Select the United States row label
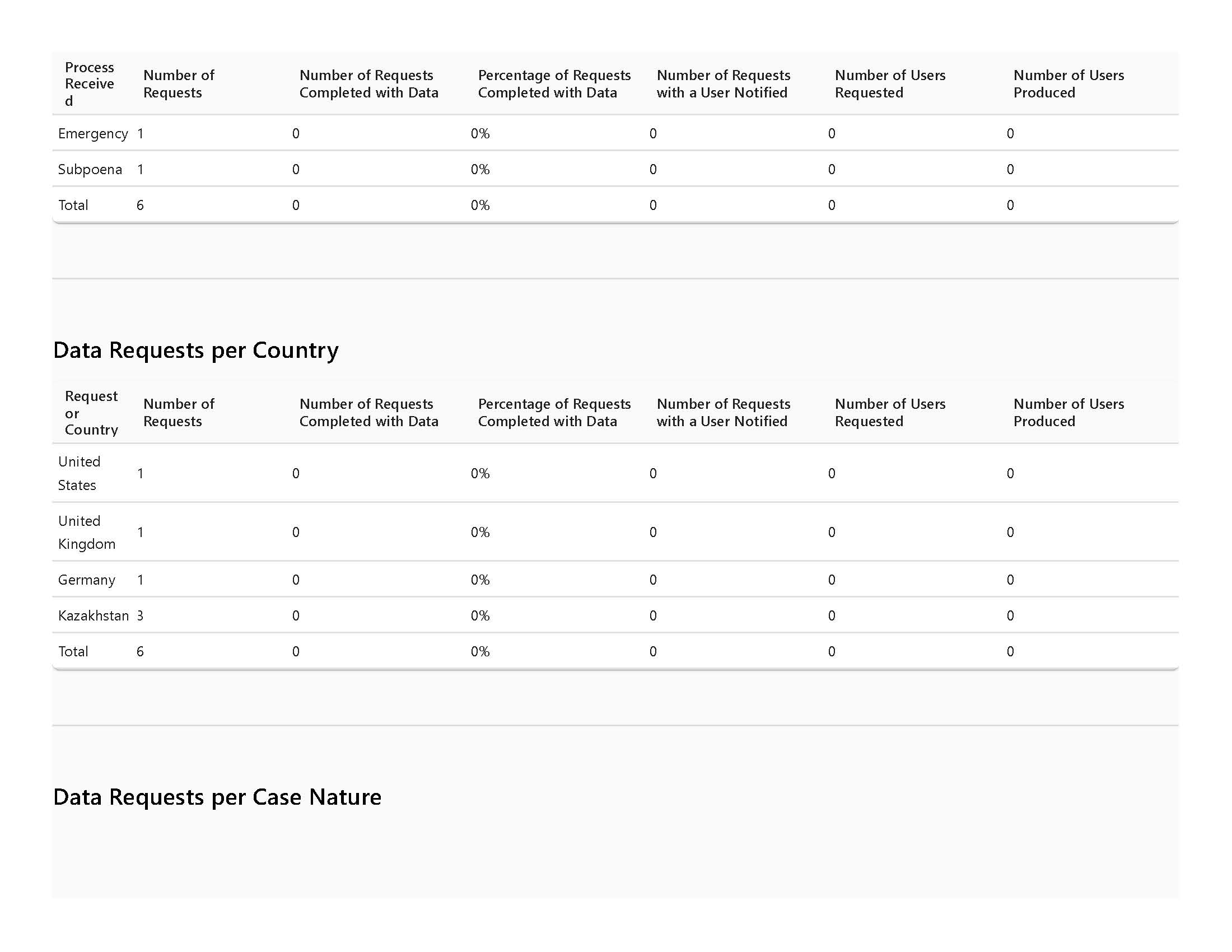1232x952 pixels. (80, 473)
